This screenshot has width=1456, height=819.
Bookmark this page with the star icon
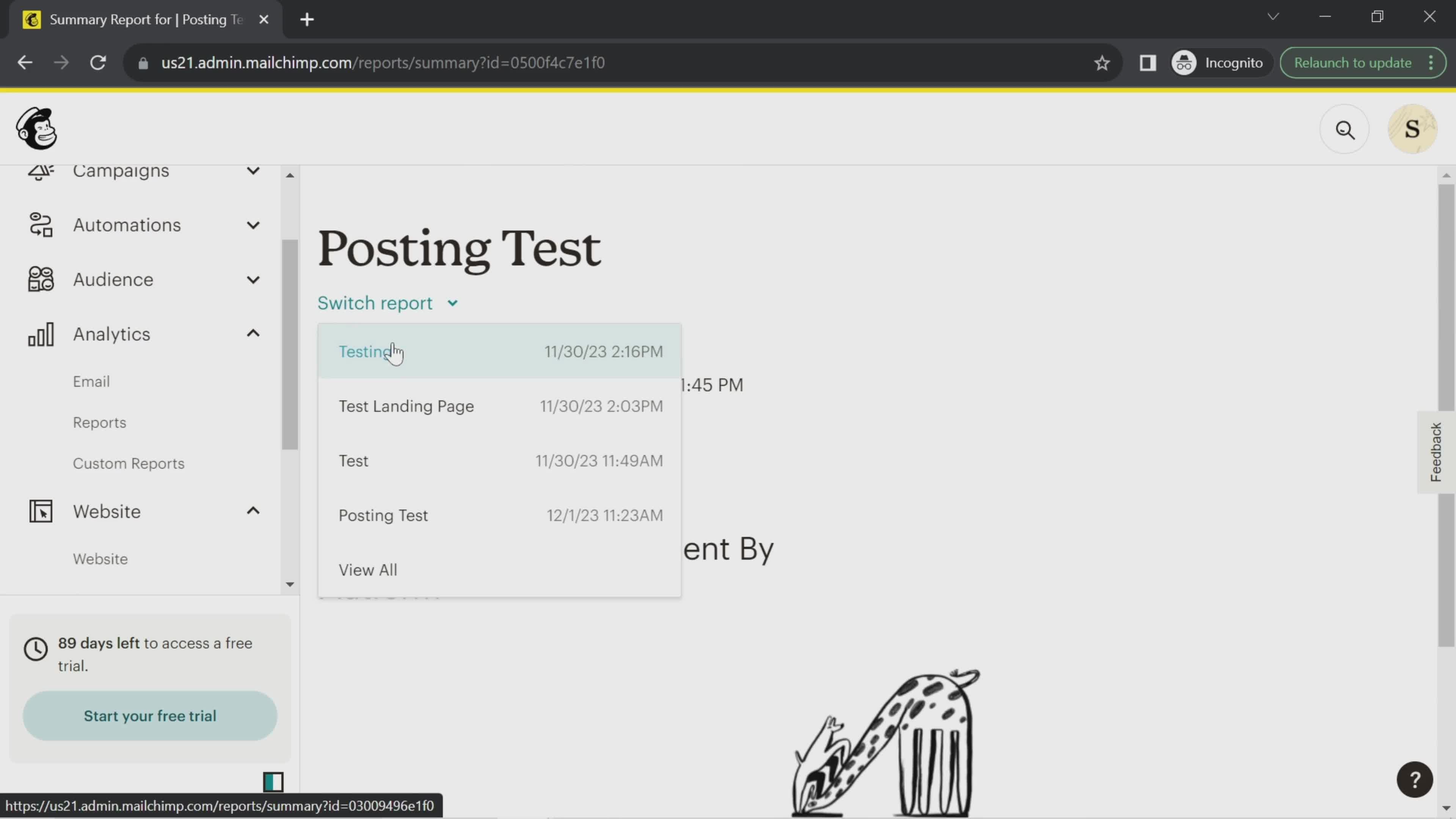[x=1101, y=63]
